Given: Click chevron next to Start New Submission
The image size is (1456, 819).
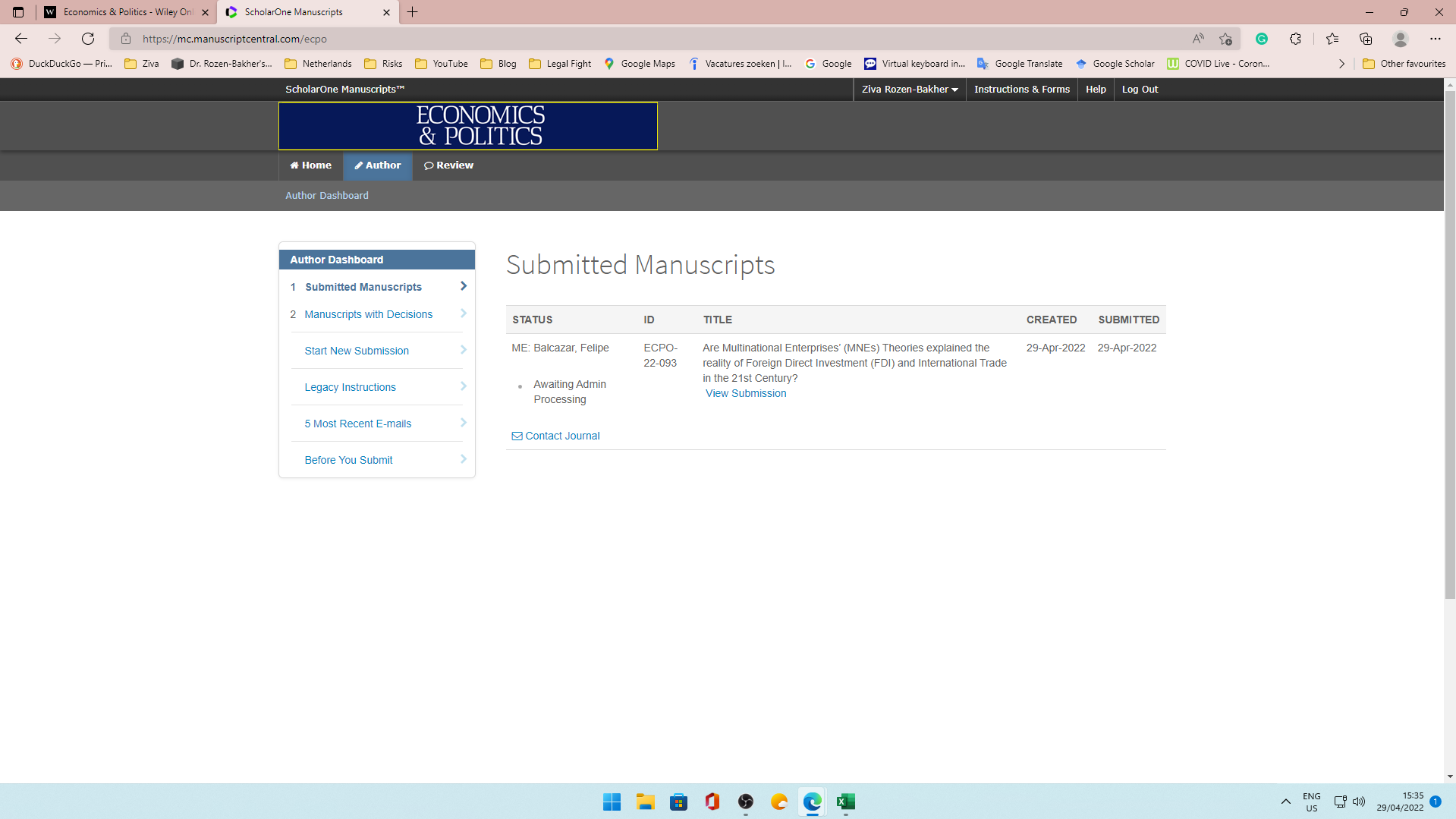Looking at the screenshot, I should click(x=463, y=350).
